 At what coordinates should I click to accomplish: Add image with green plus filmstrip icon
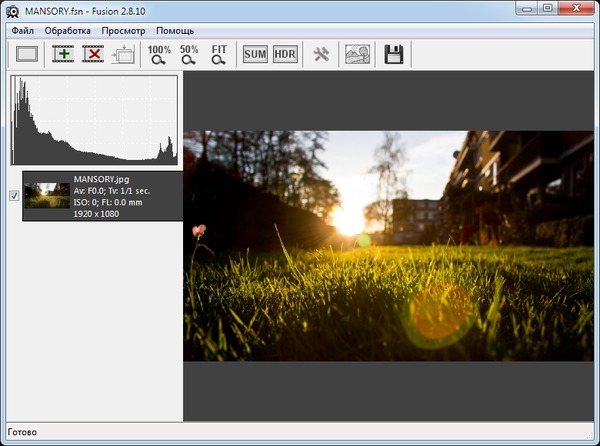click(65, 54)
